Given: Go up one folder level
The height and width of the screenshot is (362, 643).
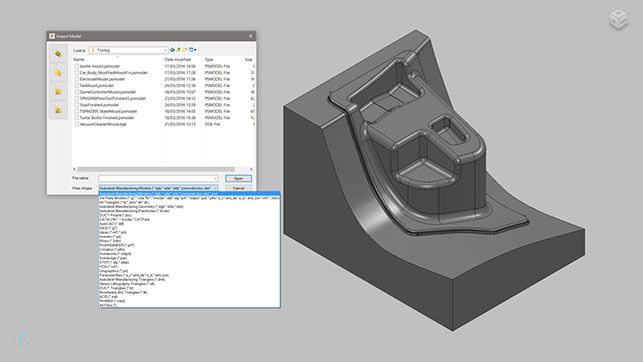Looking at the screenshot, I should [178, 50].
